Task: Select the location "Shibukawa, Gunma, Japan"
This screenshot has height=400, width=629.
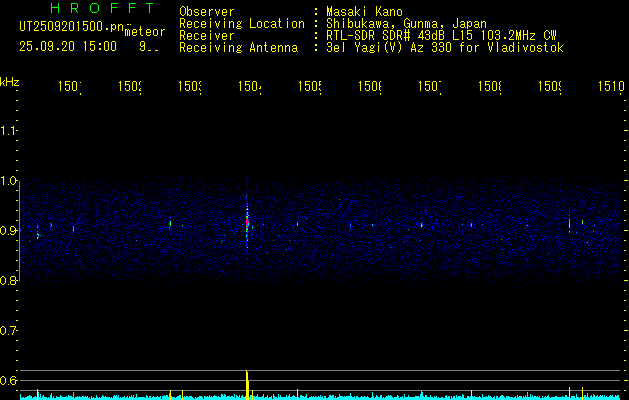Action: point(406,24)
